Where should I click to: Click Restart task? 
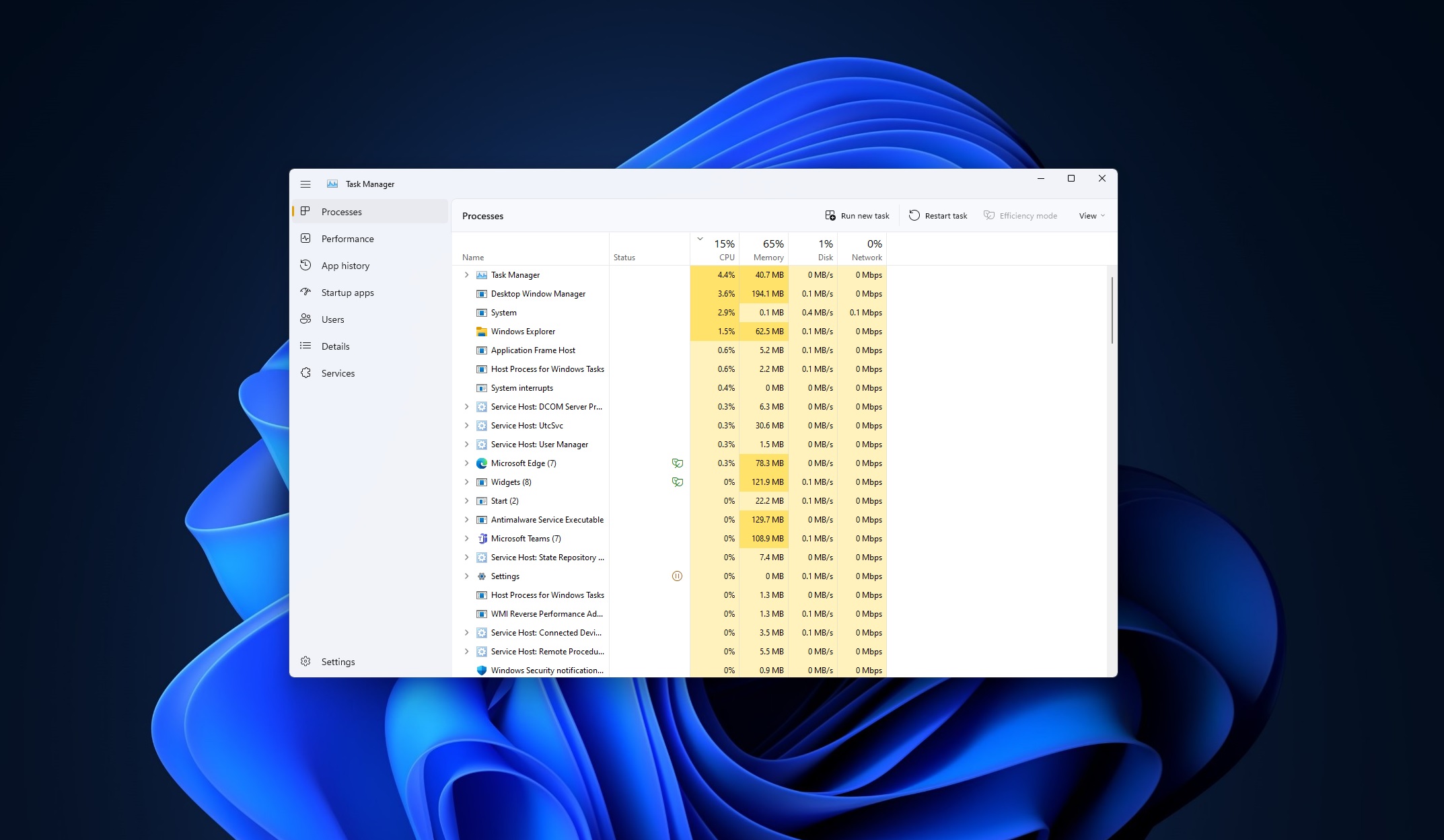click(x=937, y=215)
